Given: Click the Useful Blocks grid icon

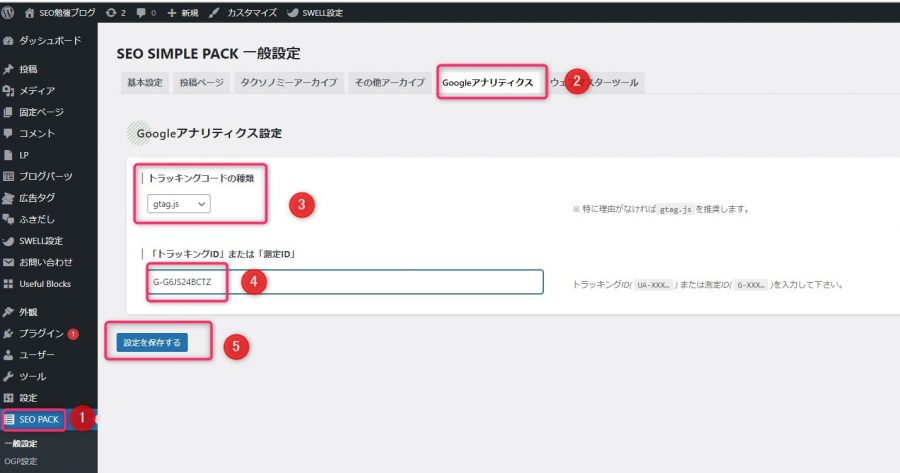Looking at the screenshot, I should [x=8, y=284].
